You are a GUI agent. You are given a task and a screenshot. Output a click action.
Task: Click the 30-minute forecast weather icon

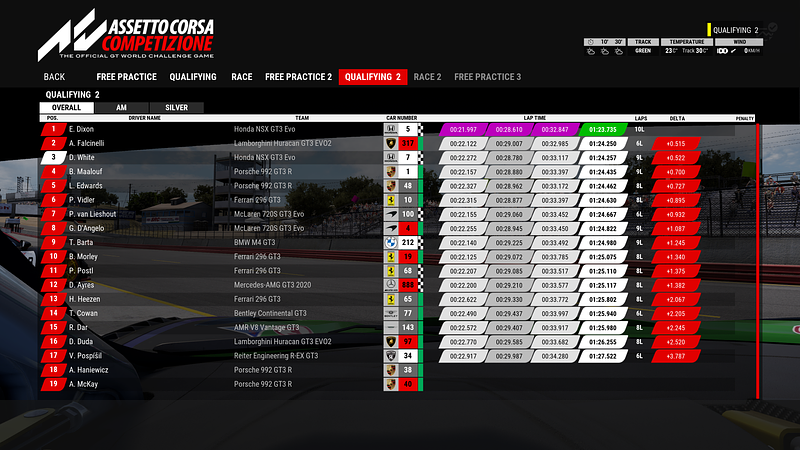[619, 51]
